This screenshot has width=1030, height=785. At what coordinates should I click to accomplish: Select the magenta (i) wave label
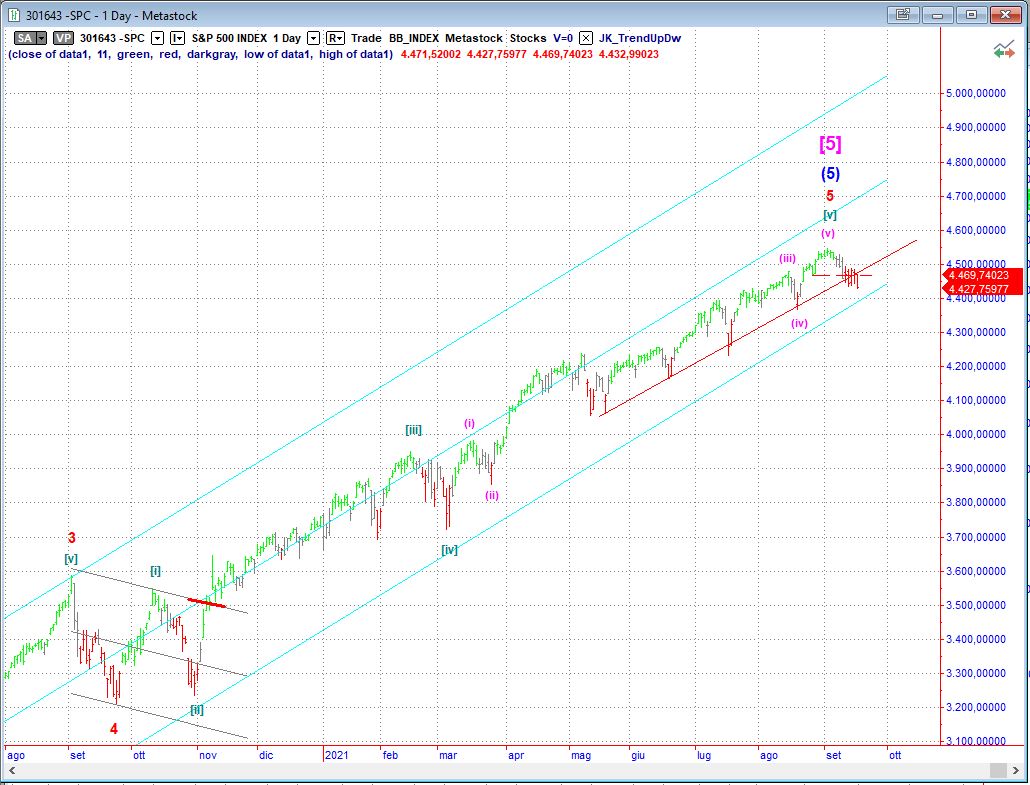[469, 424]
